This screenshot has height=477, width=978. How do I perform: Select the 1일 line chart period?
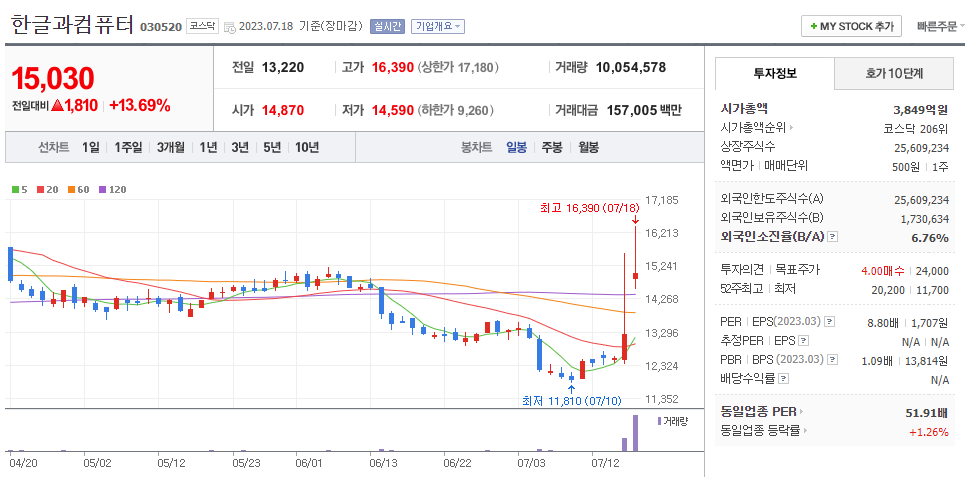click(x=90, y=148)
